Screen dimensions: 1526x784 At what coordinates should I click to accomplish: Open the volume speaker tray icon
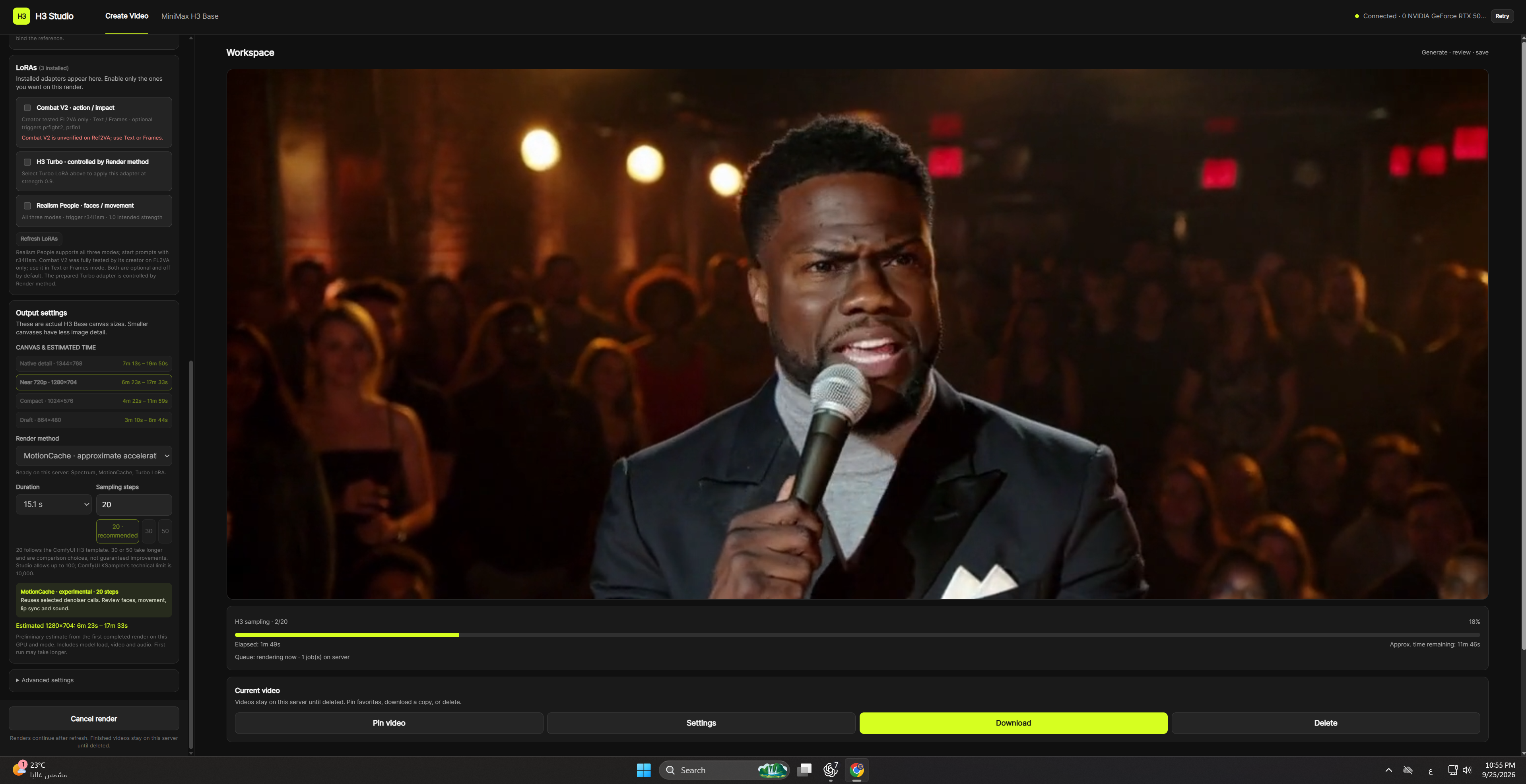pyautogui.click(x=1467, y=770)
